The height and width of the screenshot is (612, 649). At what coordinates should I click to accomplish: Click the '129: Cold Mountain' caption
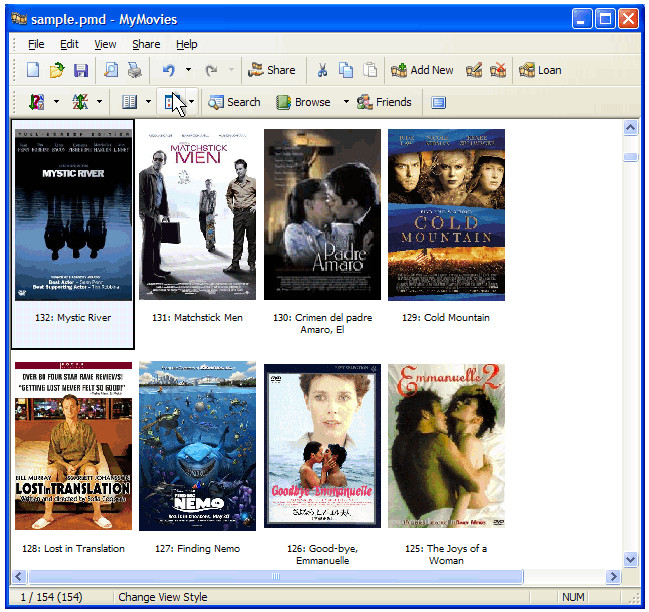(x=446, y=317)
